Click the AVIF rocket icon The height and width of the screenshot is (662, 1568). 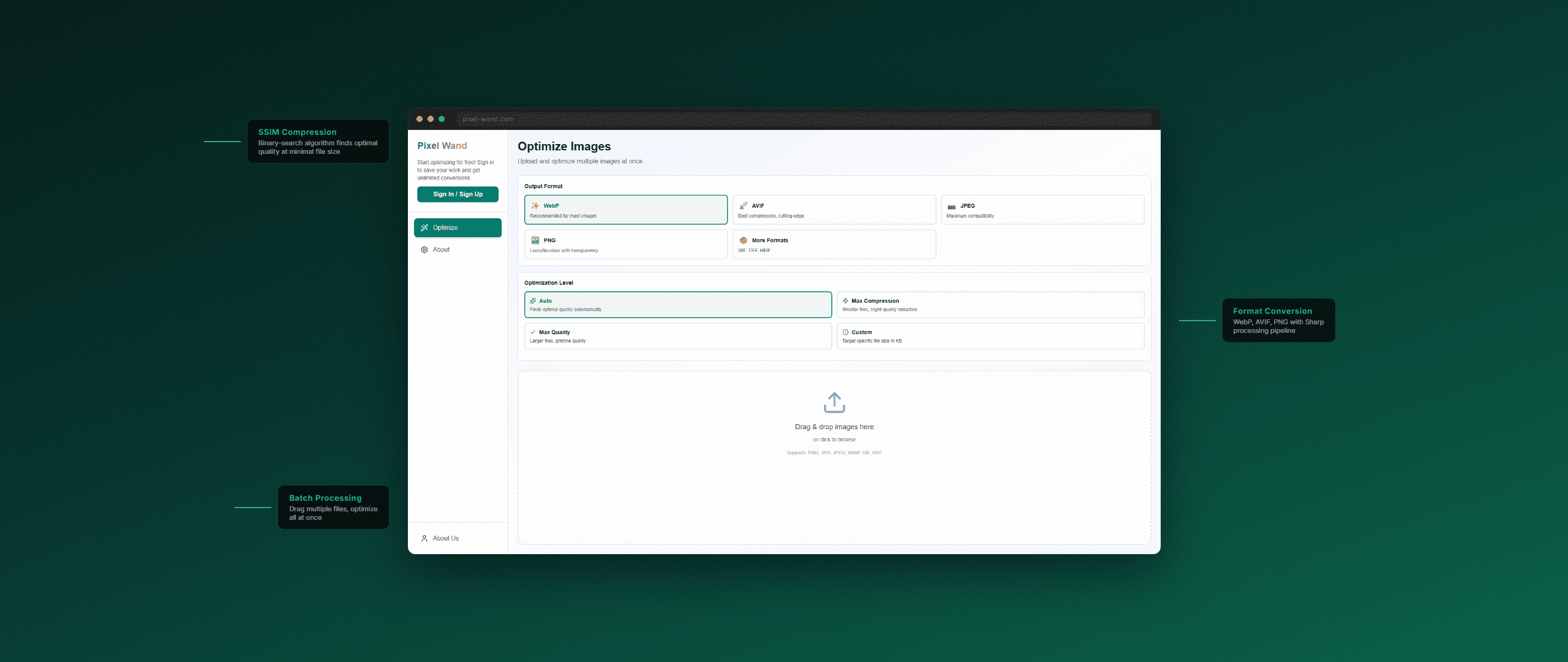(x=743, y=206)
